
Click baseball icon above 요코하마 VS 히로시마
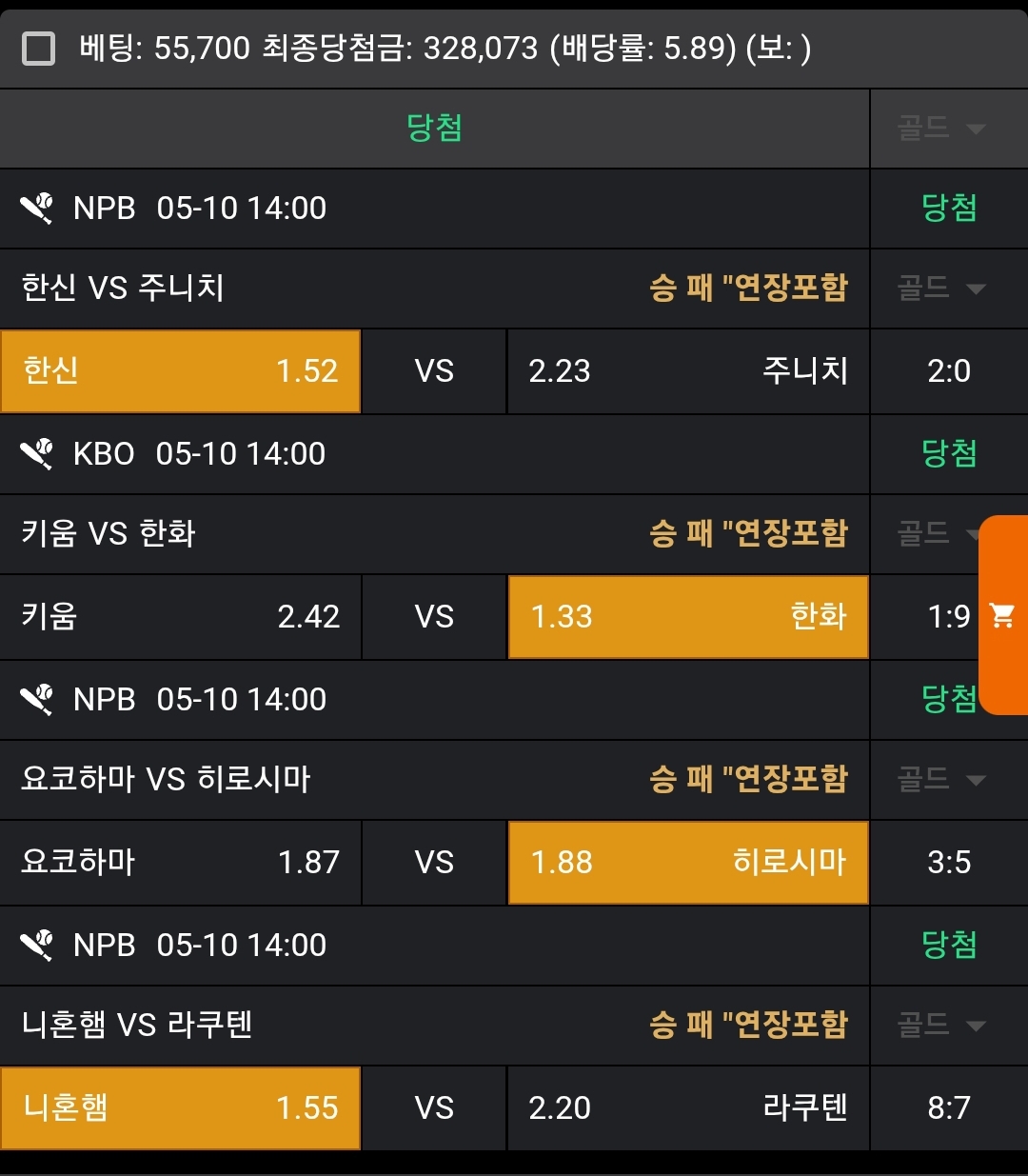(x=37, y=699)
